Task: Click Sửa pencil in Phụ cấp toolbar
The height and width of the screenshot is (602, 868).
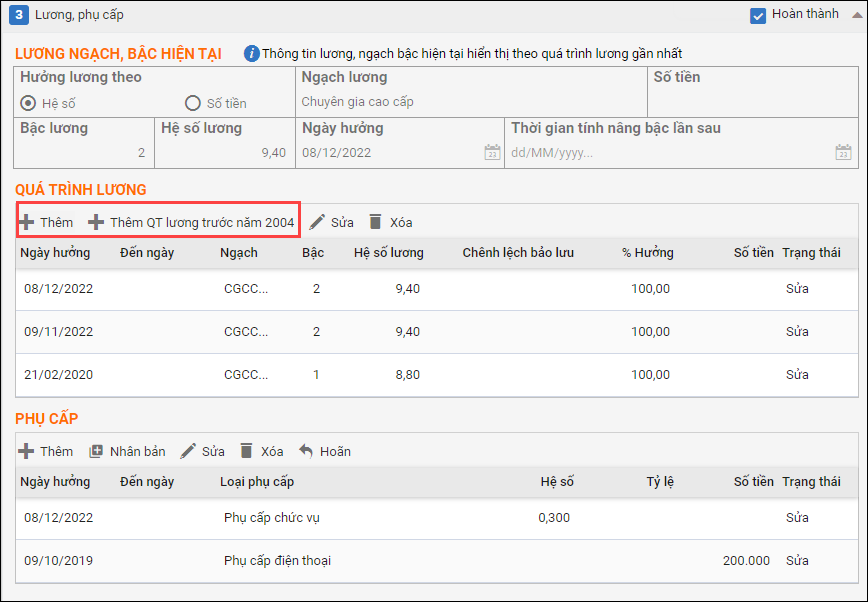Action: (188, 451)
